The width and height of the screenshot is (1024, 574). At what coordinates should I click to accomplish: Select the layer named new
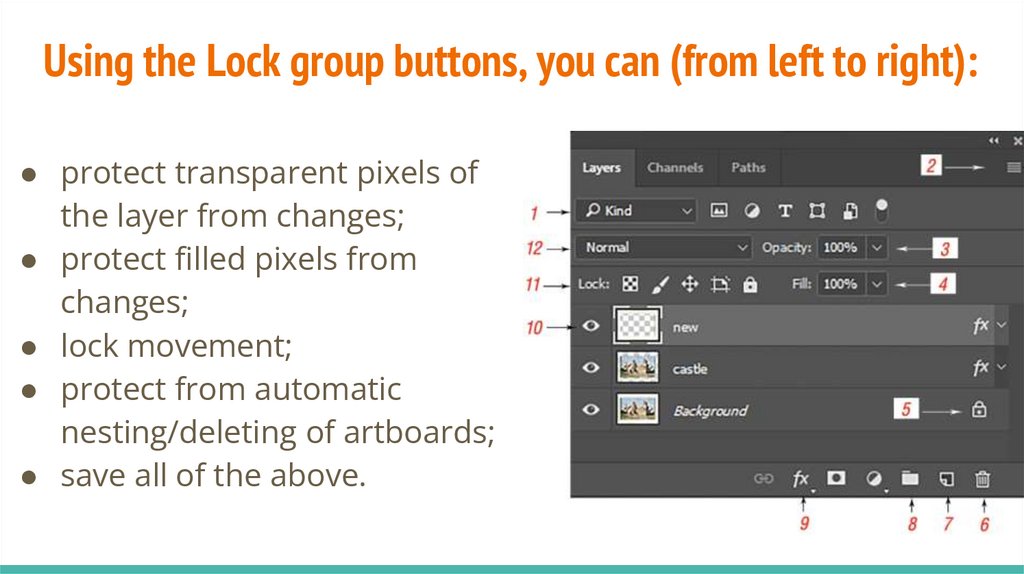click(686, 327)
